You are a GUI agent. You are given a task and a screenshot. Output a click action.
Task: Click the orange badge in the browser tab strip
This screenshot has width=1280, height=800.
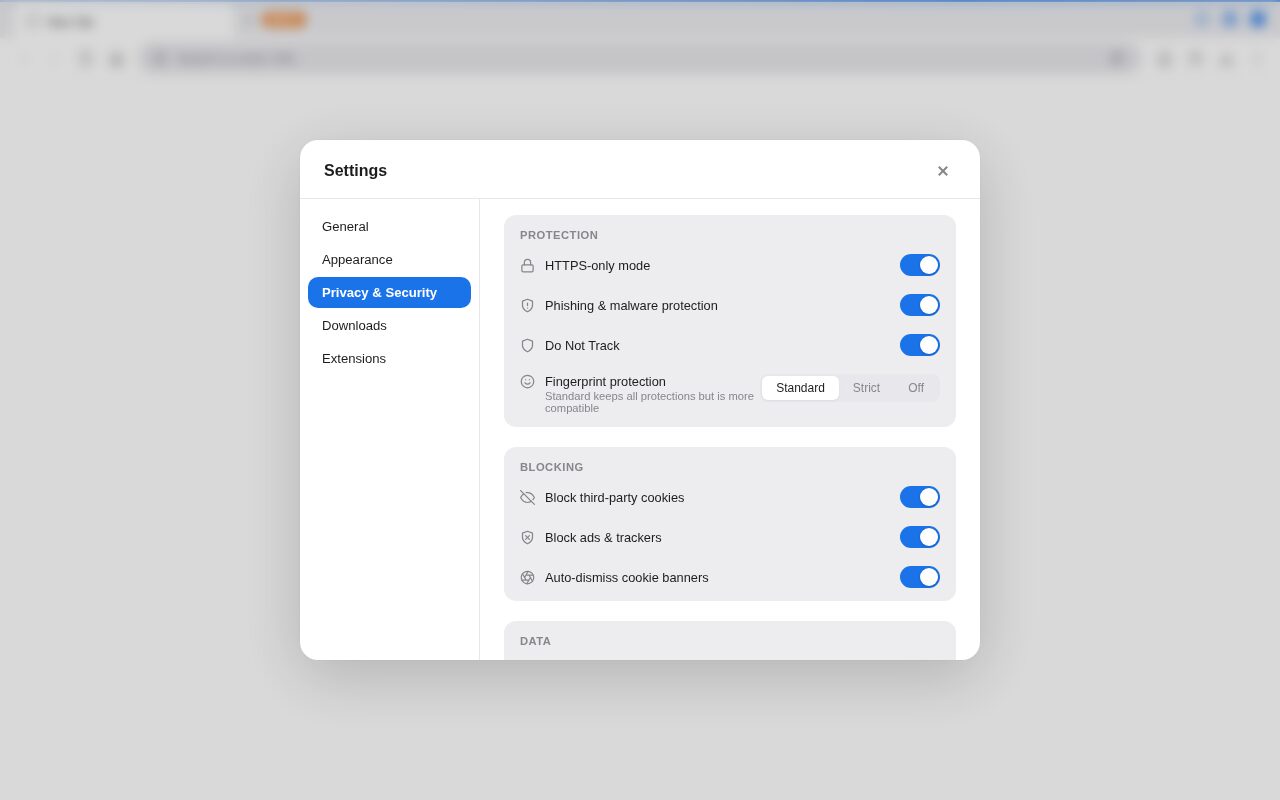pos(284,20)
